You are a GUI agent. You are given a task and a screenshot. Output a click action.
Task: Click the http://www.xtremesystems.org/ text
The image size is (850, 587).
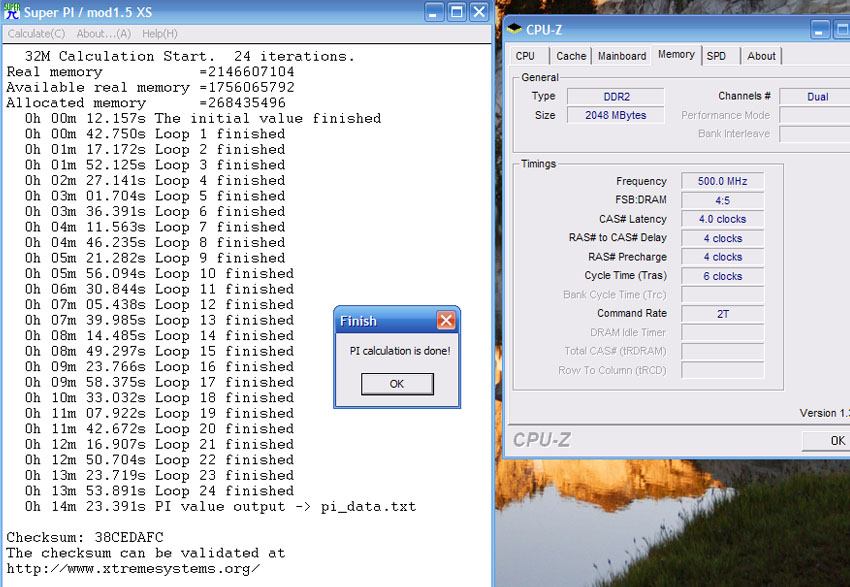pos(133,569)
